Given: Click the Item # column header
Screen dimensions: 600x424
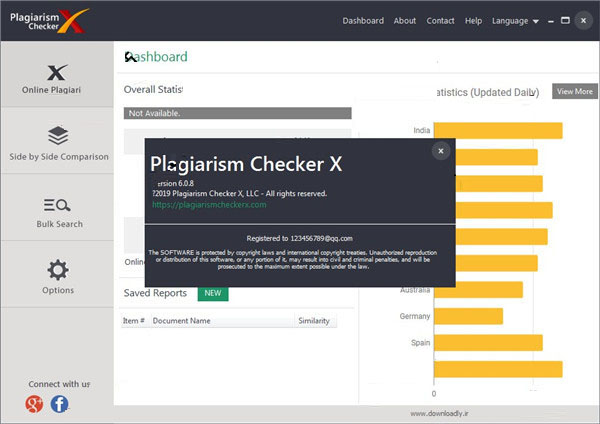Looking at the screenshot, I should click(134, 321).
